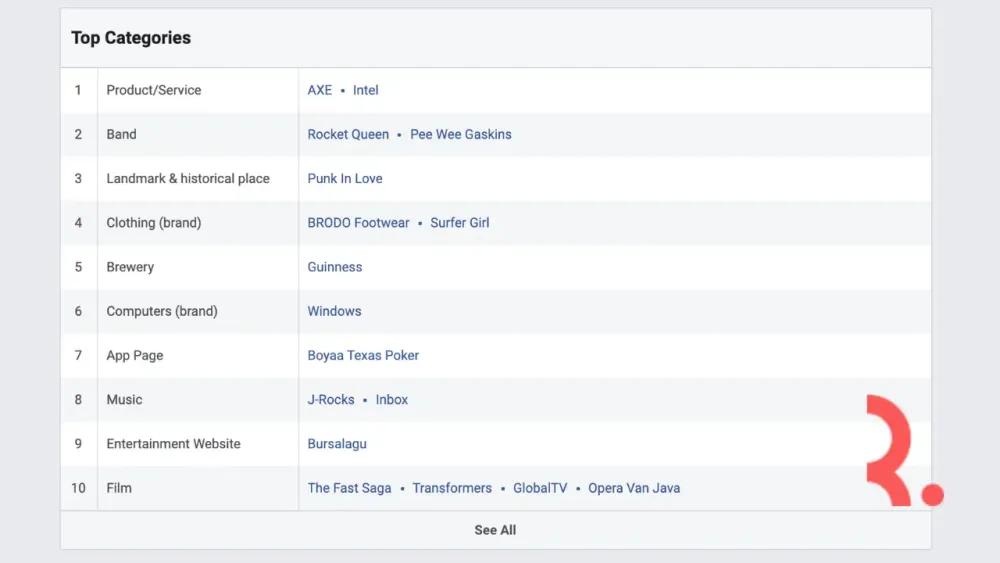Screen dimensions: 1000x563
Task: Select the Film category text
Action: tap(119, 488)
